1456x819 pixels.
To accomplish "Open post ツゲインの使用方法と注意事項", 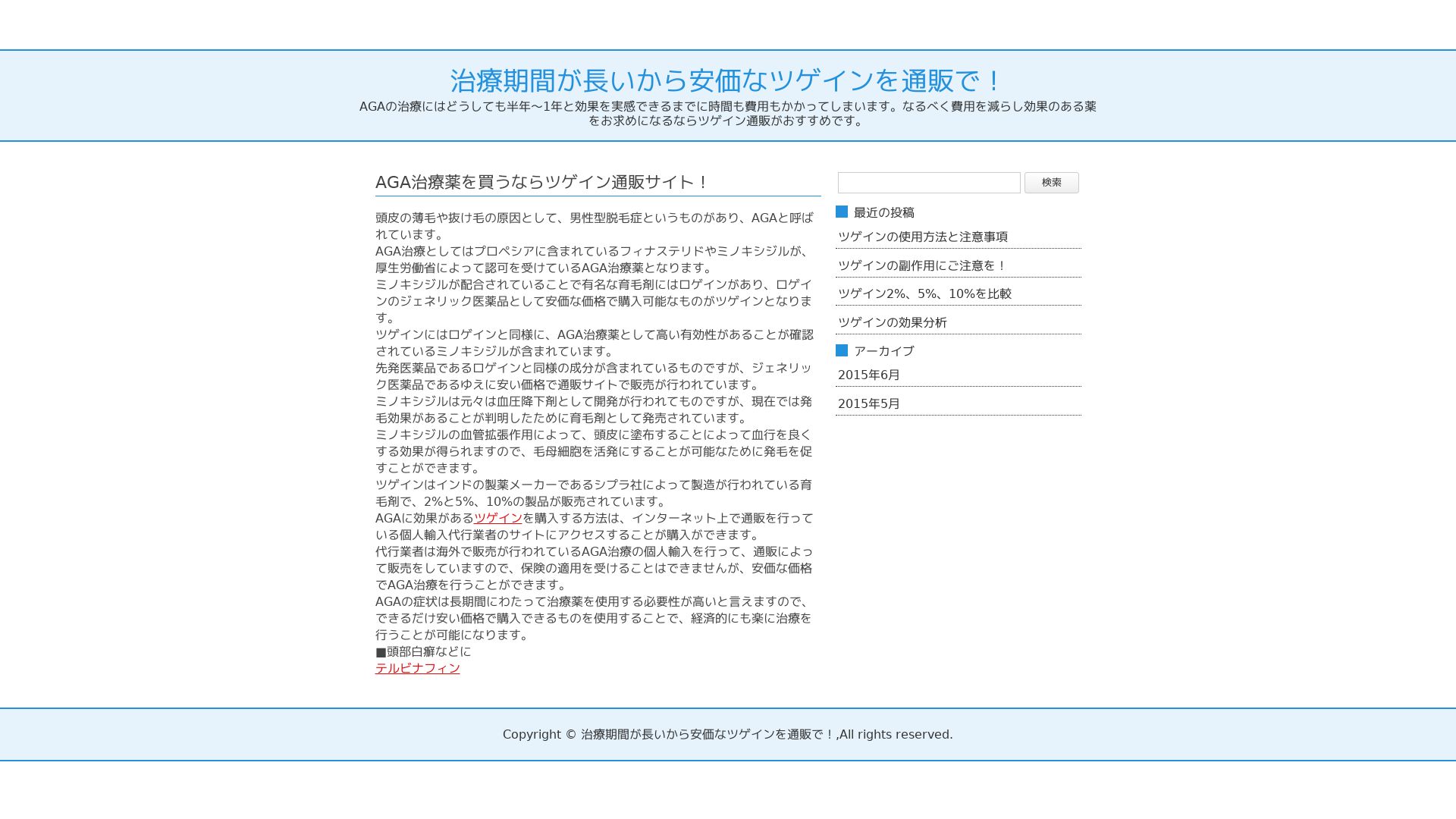I will pyautogui.click(x=922, y=237).
